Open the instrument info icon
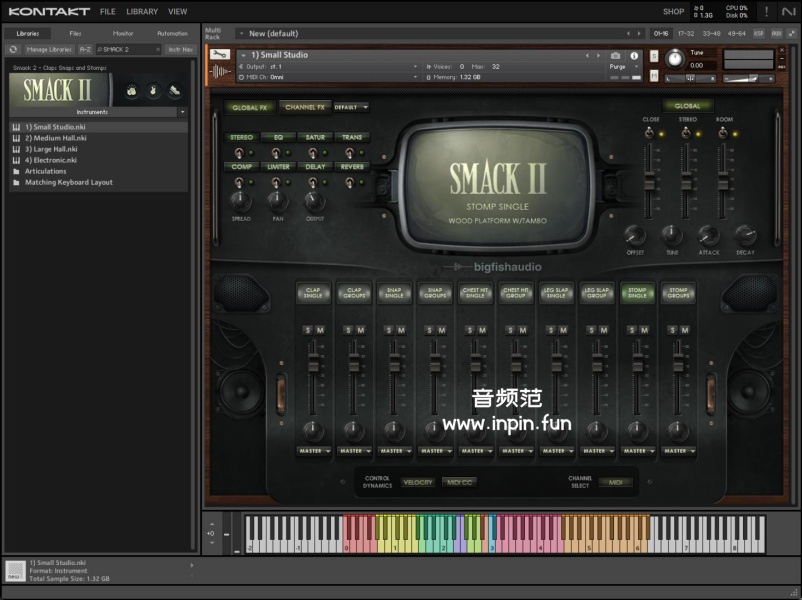Screen dimensions: 802x600 (633, 55)
